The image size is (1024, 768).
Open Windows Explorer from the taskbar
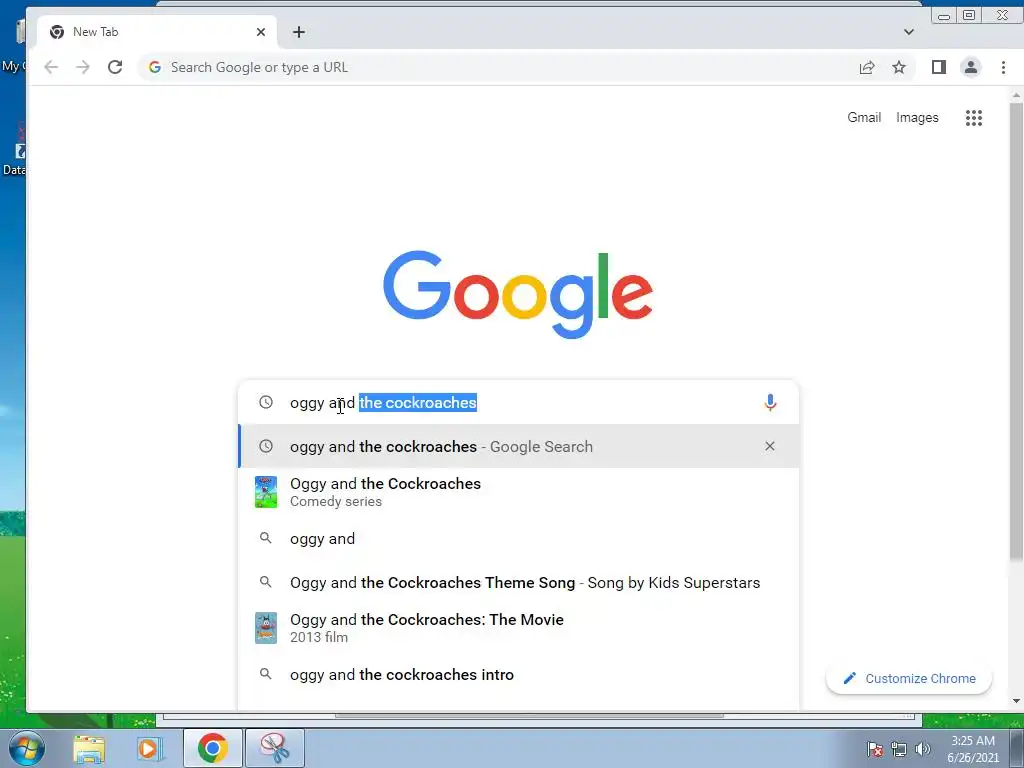89,748
